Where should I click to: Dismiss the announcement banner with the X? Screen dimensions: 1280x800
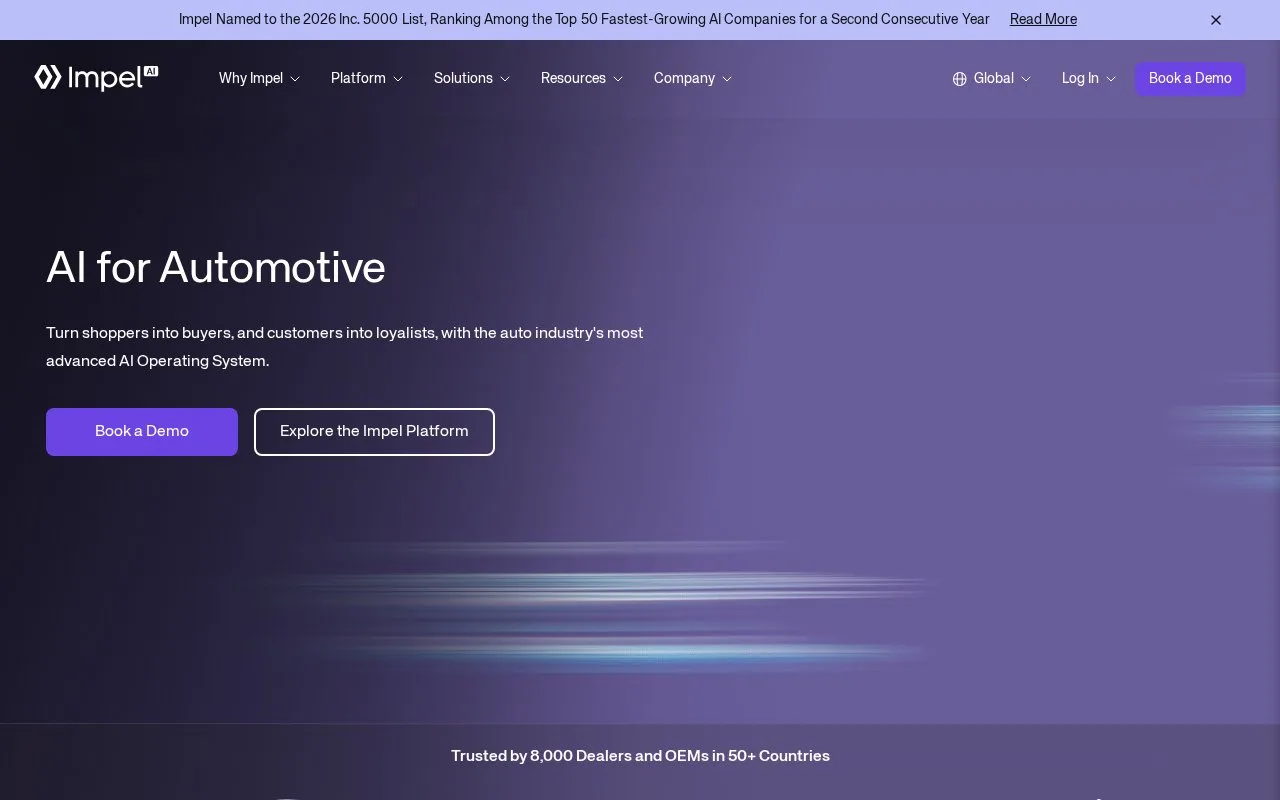[x=1216, y=20]
